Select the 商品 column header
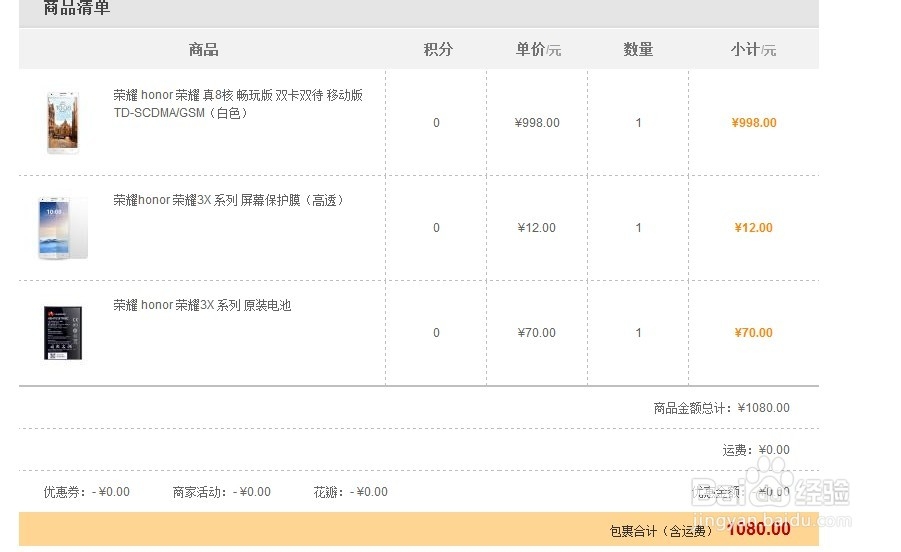The image size is (901, 552). [x=203, y=50]
